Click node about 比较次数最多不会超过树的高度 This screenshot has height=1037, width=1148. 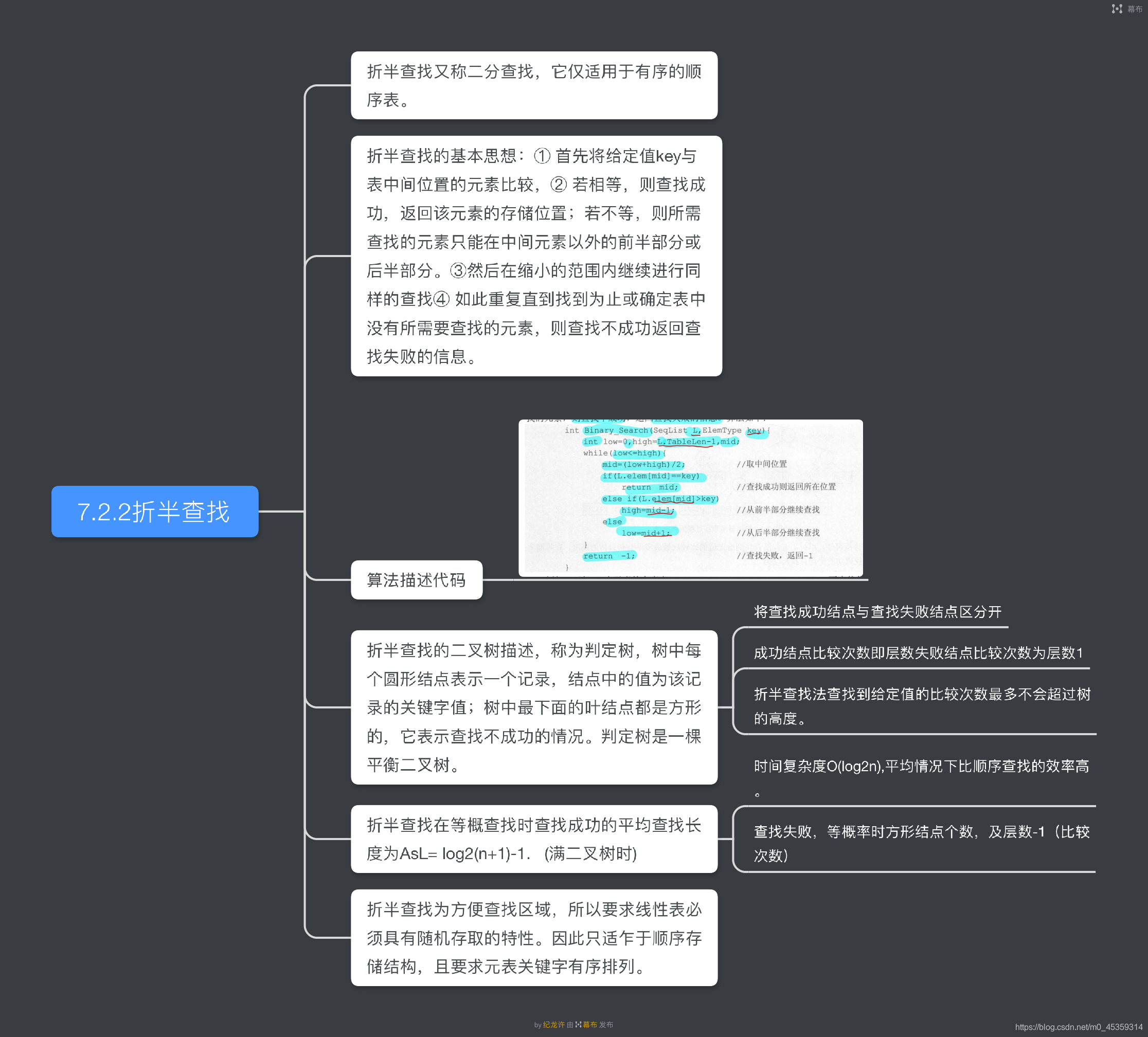tap(922, 706)
